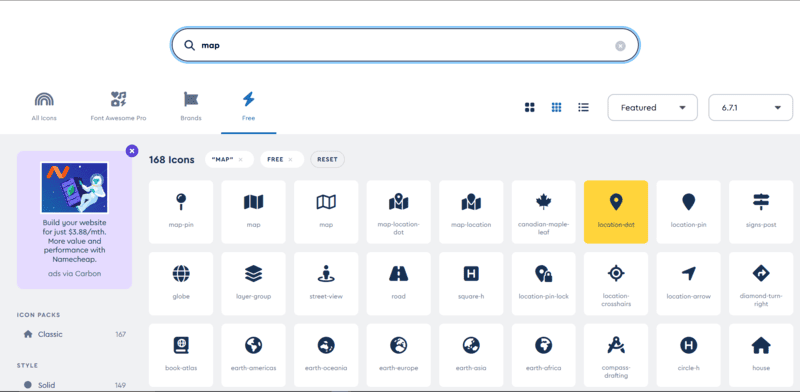Select the globe icon
Viewport: 800px width, 392px height.
point(181,283)
